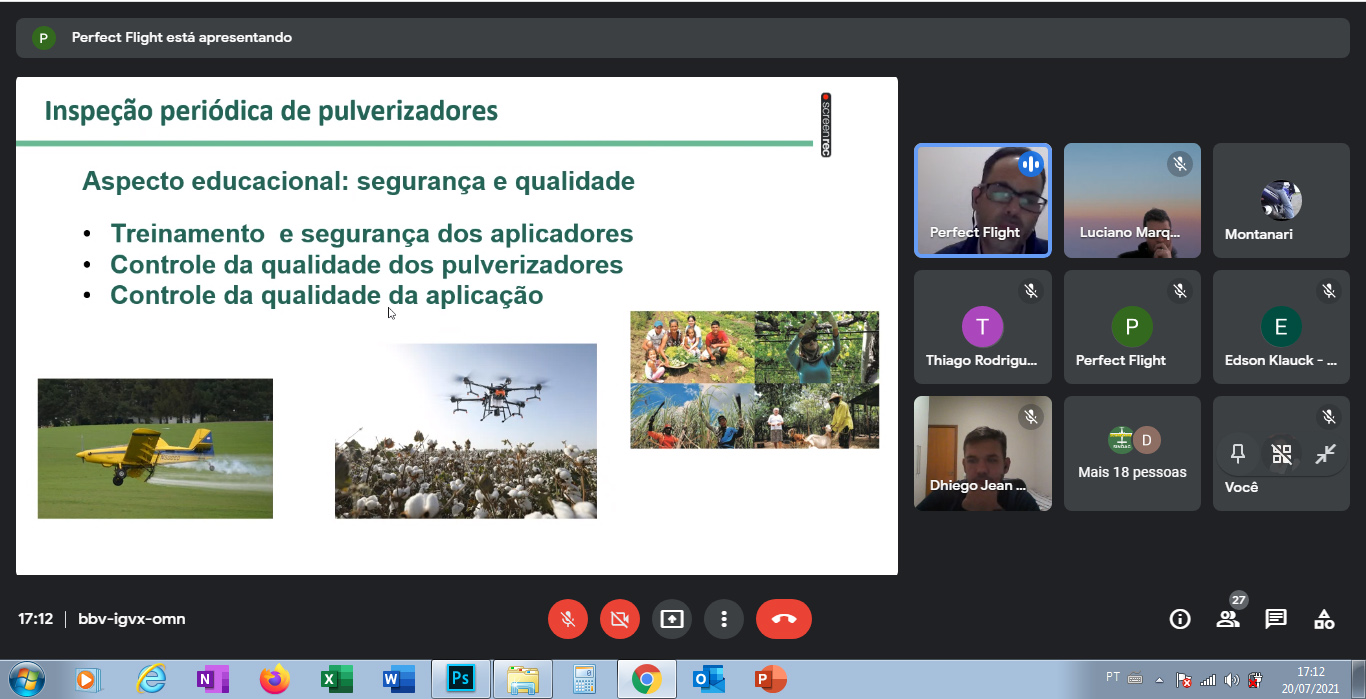Show hidden system tray icons arrow

(1159, 680)
